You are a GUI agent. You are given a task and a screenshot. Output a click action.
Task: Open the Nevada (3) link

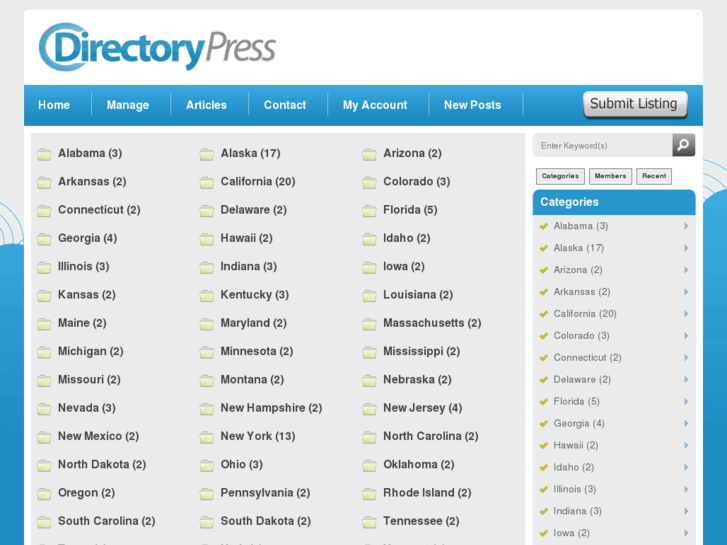pos(87,408)
